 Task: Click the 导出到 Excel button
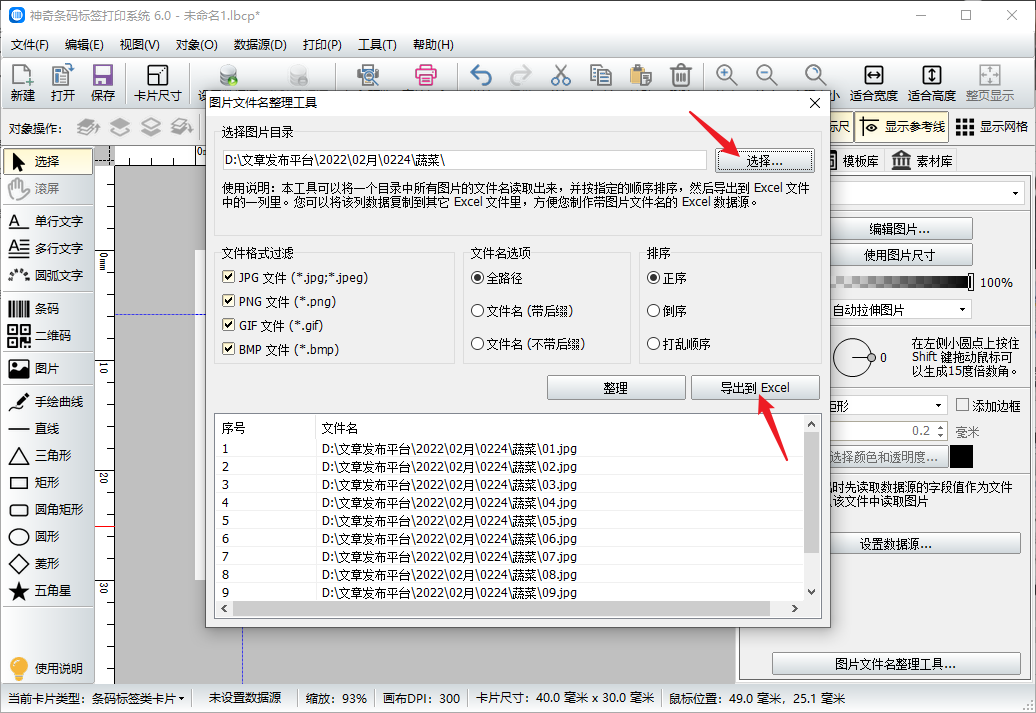[x=755, y=388]
